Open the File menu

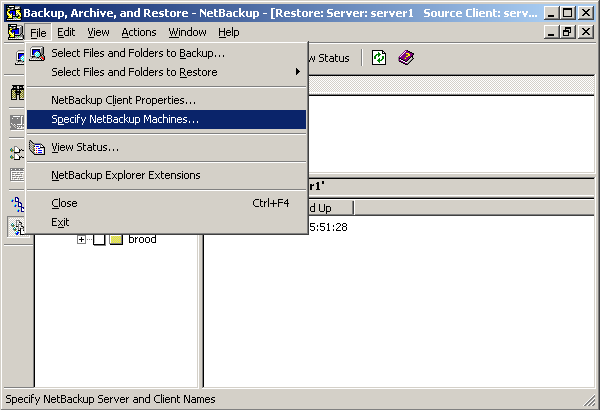tap(38, 33)
